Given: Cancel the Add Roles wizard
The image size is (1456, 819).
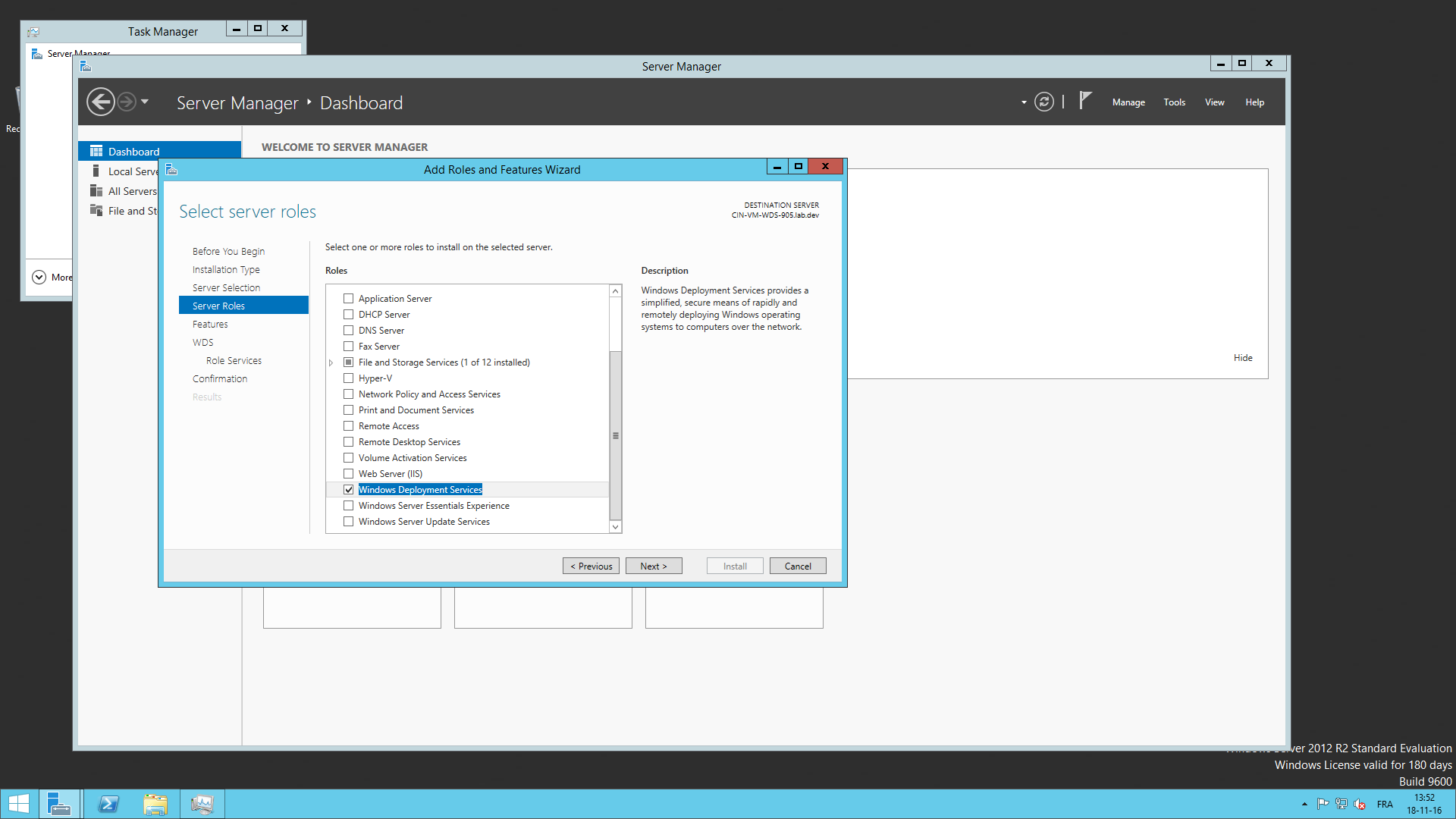Looking at the screenshot, I should click(798, 566).
